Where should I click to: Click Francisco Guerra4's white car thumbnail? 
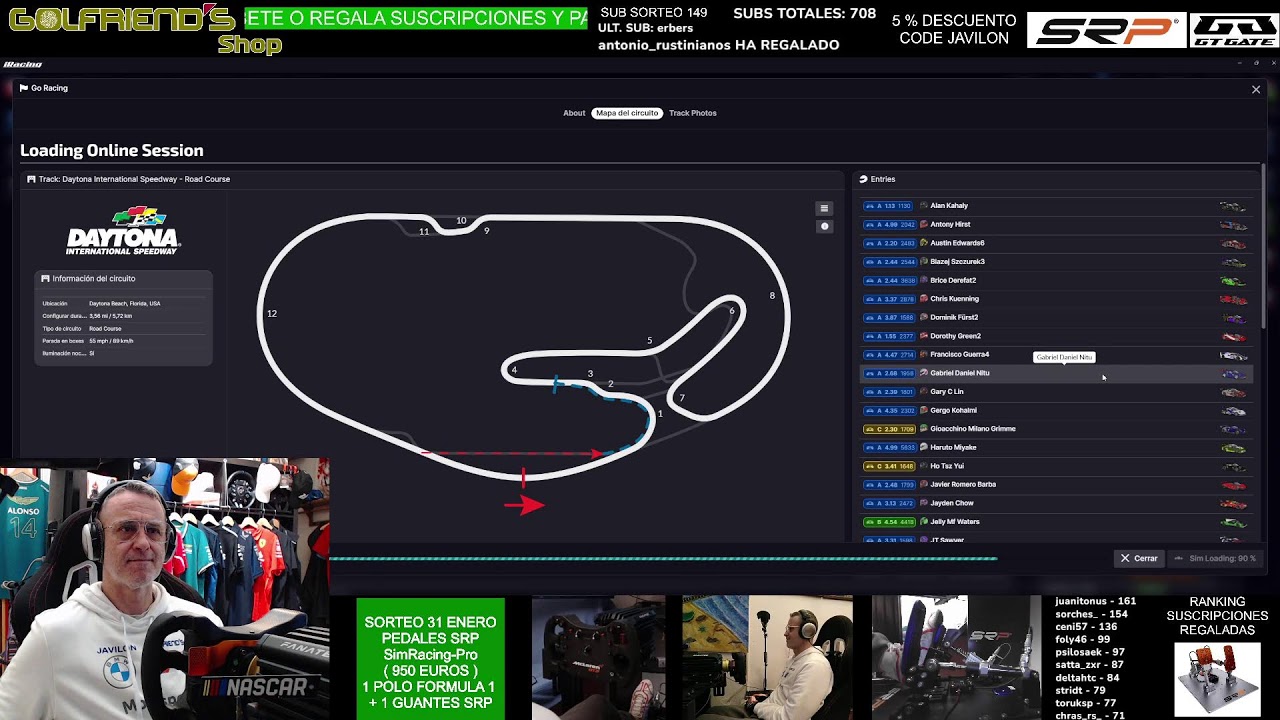pyautogui.click(x=1233, y=355)
